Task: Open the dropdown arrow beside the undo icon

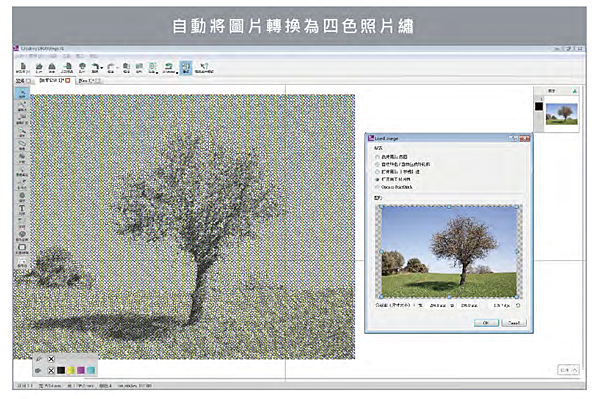Action: click(102, 68)
